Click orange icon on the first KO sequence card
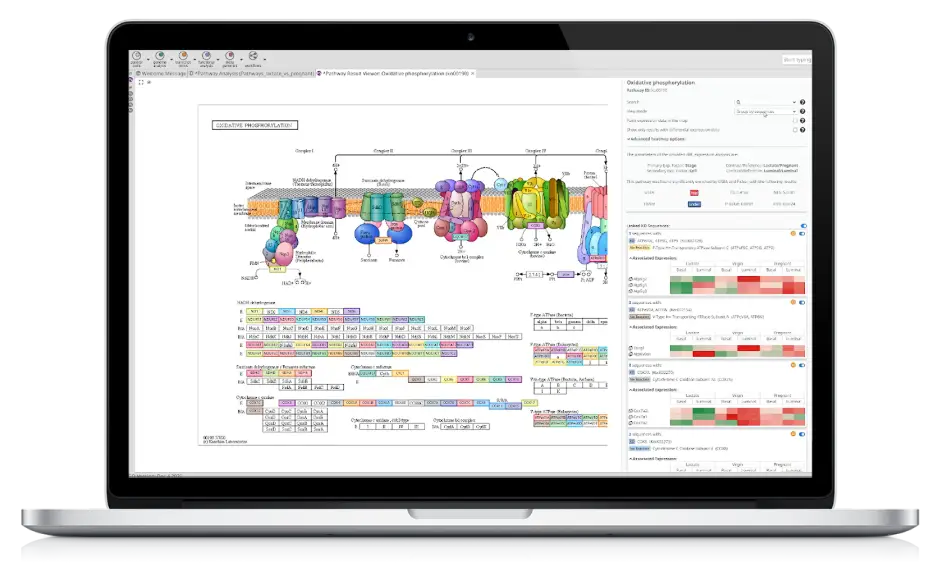This screenshot has width=941, height=565. (793, 234)
